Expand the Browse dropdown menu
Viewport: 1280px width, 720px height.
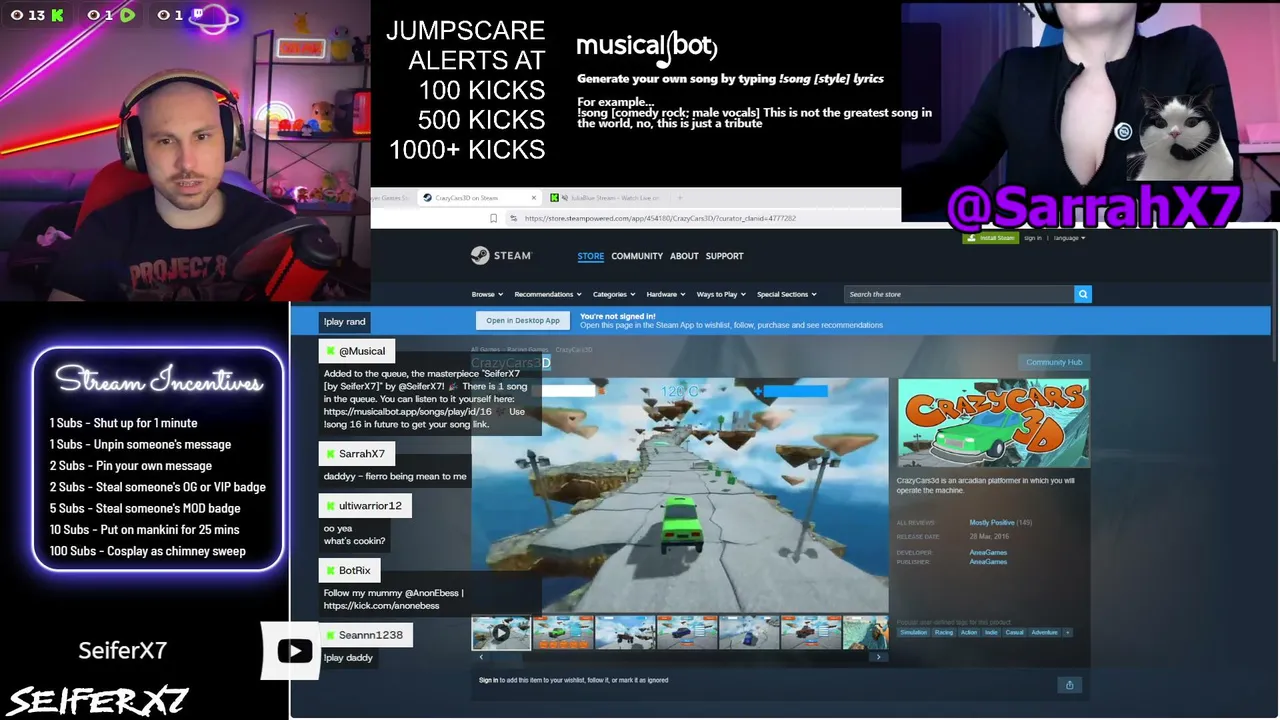tap(487, 294)
